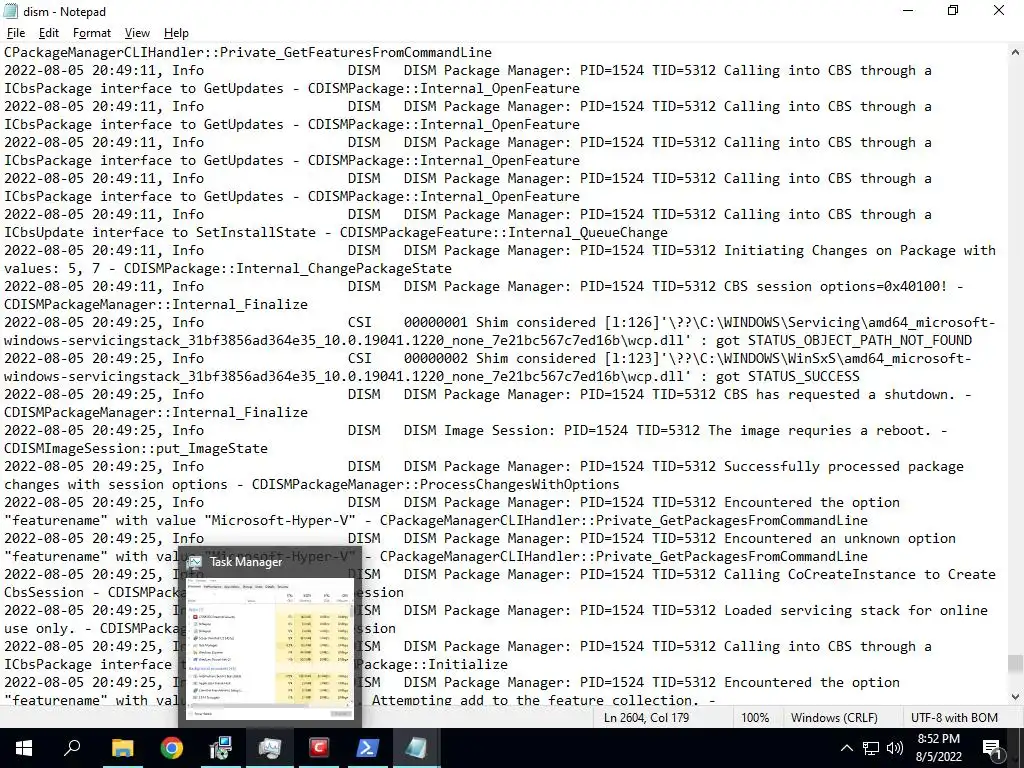Click the 100% zoom status entry
This screenshot has width=1024, height=768.
point(755,718)
